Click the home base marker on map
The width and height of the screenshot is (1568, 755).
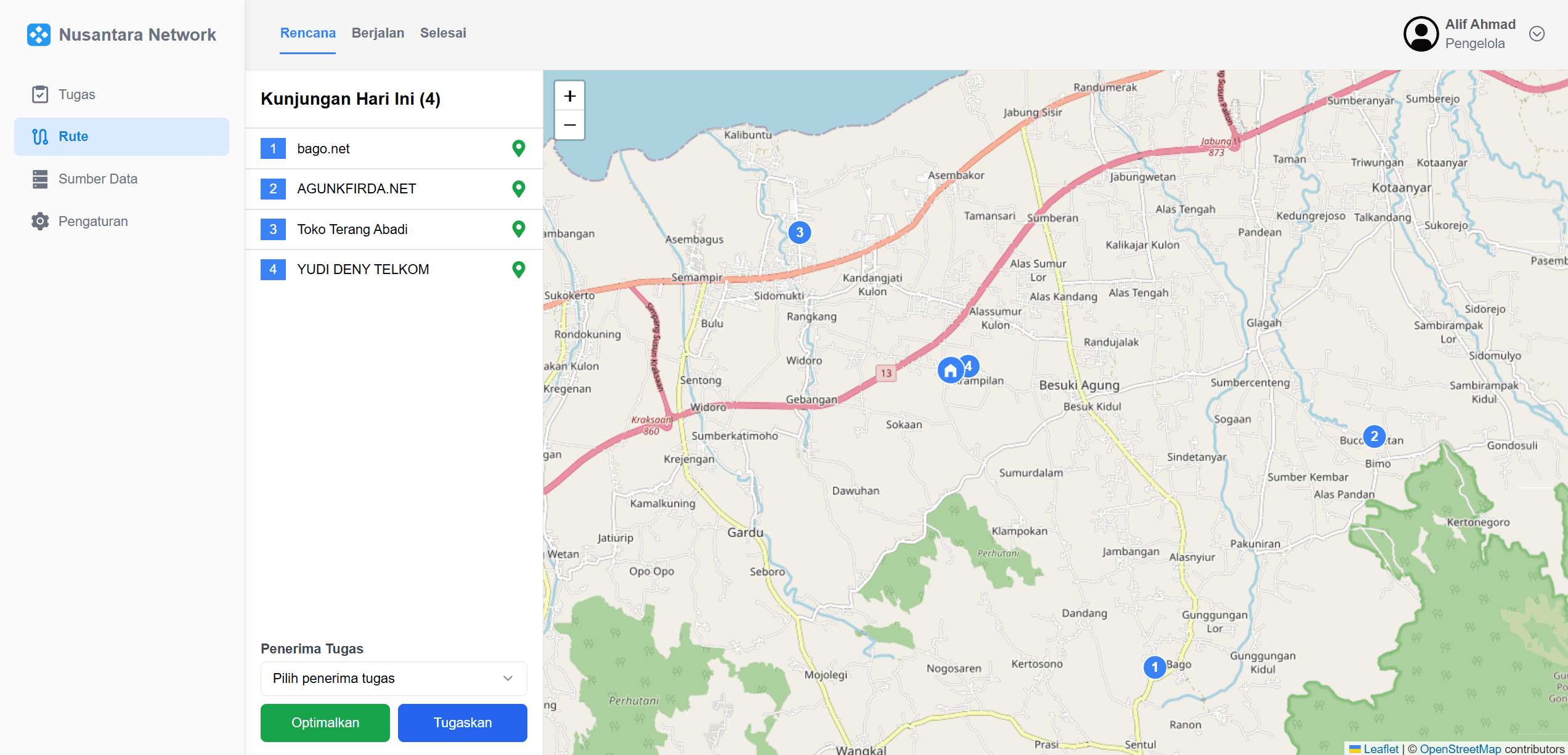951,370
